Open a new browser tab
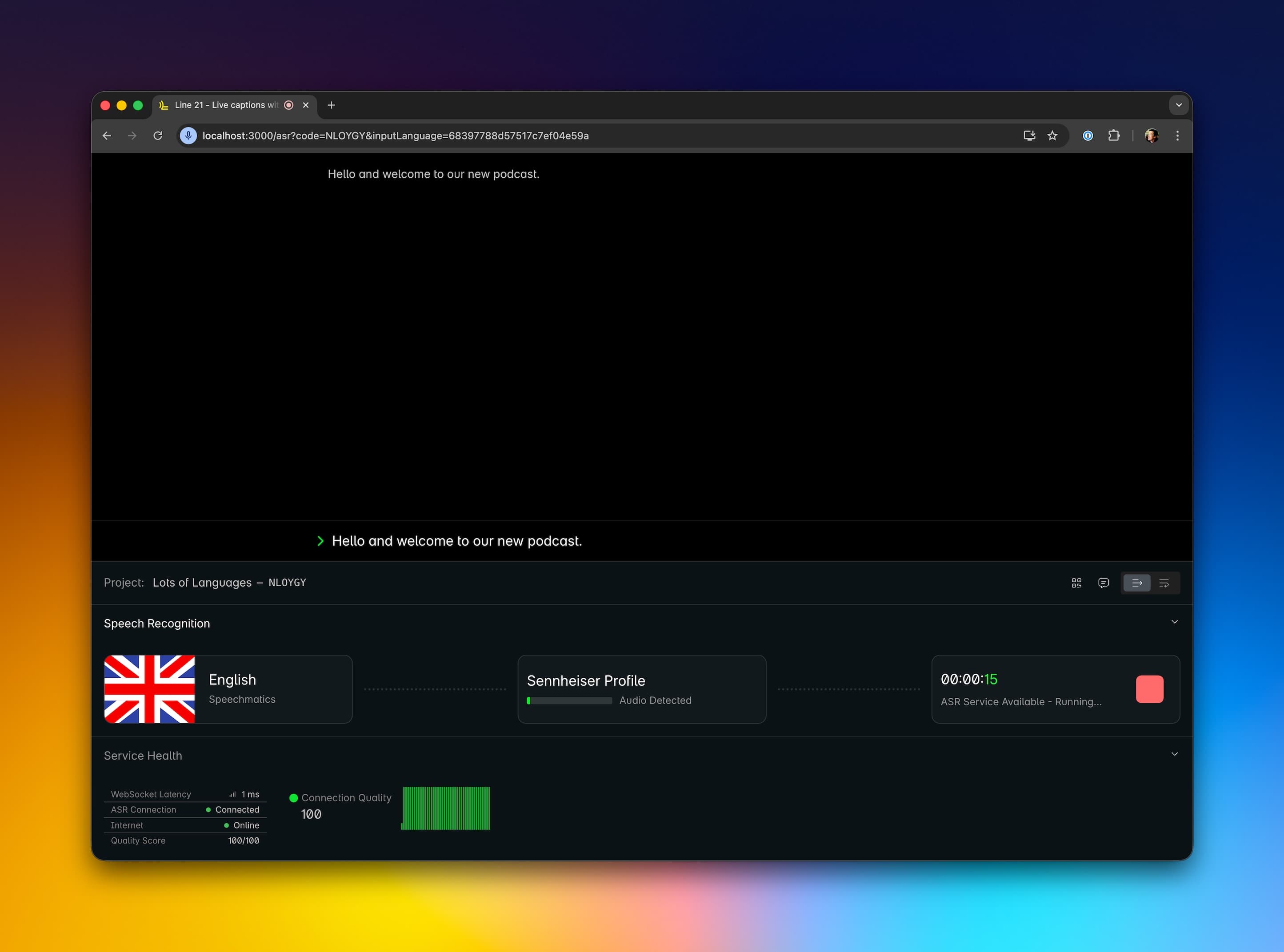 331,105
